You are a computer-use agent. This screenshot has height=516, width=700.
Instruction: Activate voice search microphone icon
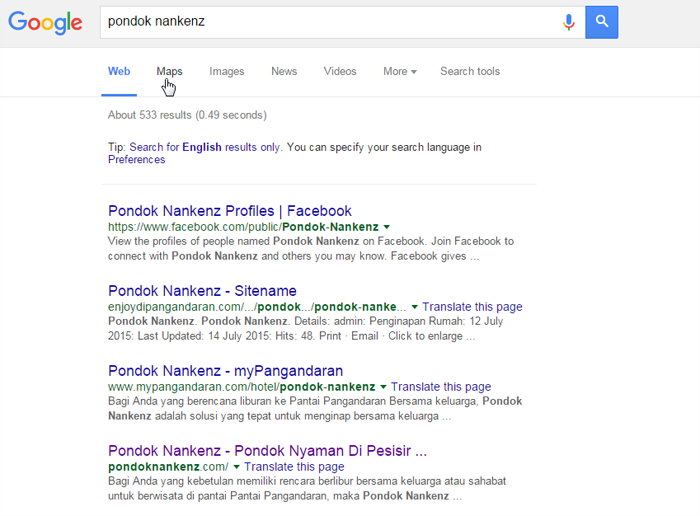point(568,22)
